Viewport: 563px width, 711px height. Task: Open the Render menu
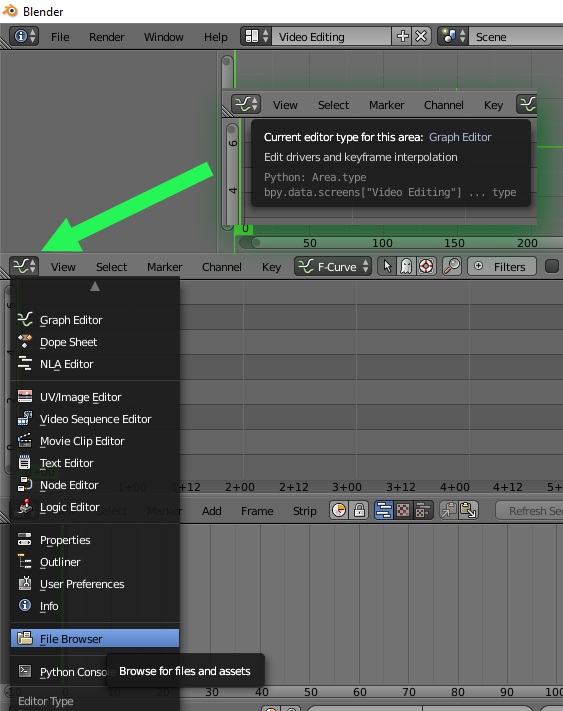(x=107, y=37)
